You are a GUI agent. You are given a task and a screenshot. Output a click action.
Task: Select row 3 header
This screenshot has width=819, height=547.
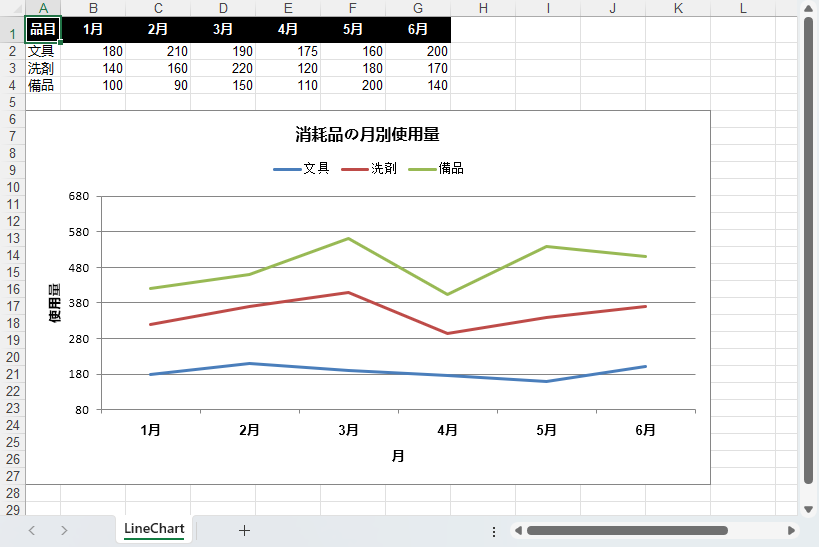[x=13, y=68]
